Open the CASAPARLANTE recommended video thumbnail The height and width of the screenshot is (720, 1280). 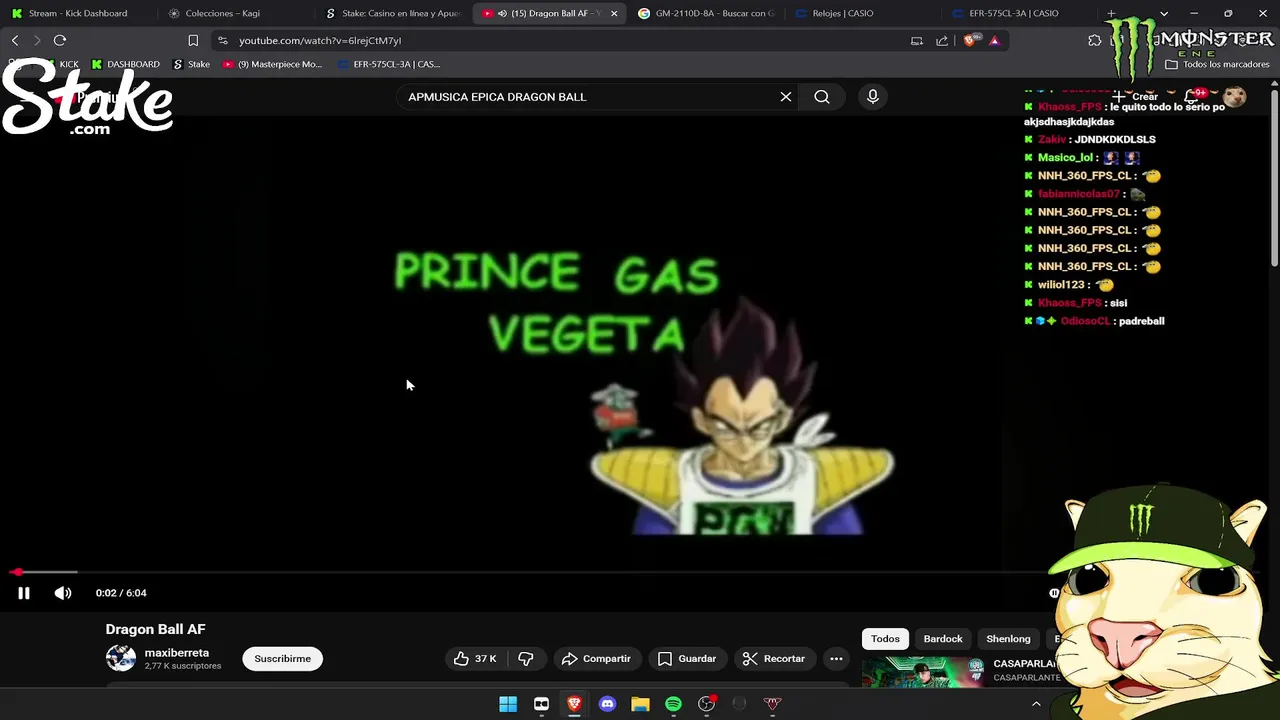click(x=923, y=672)
